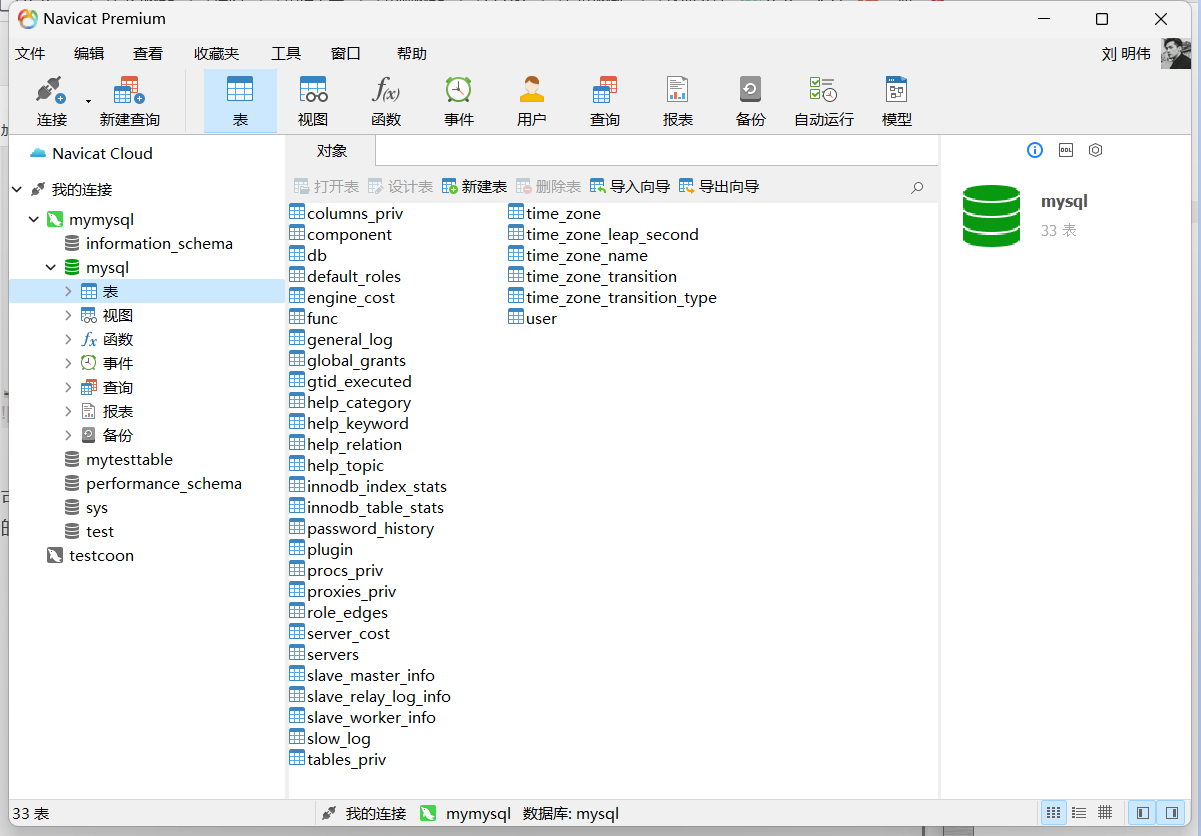Open the 窗口 menu
This screenshot has height=836, width=1201.
coord(346,54)
